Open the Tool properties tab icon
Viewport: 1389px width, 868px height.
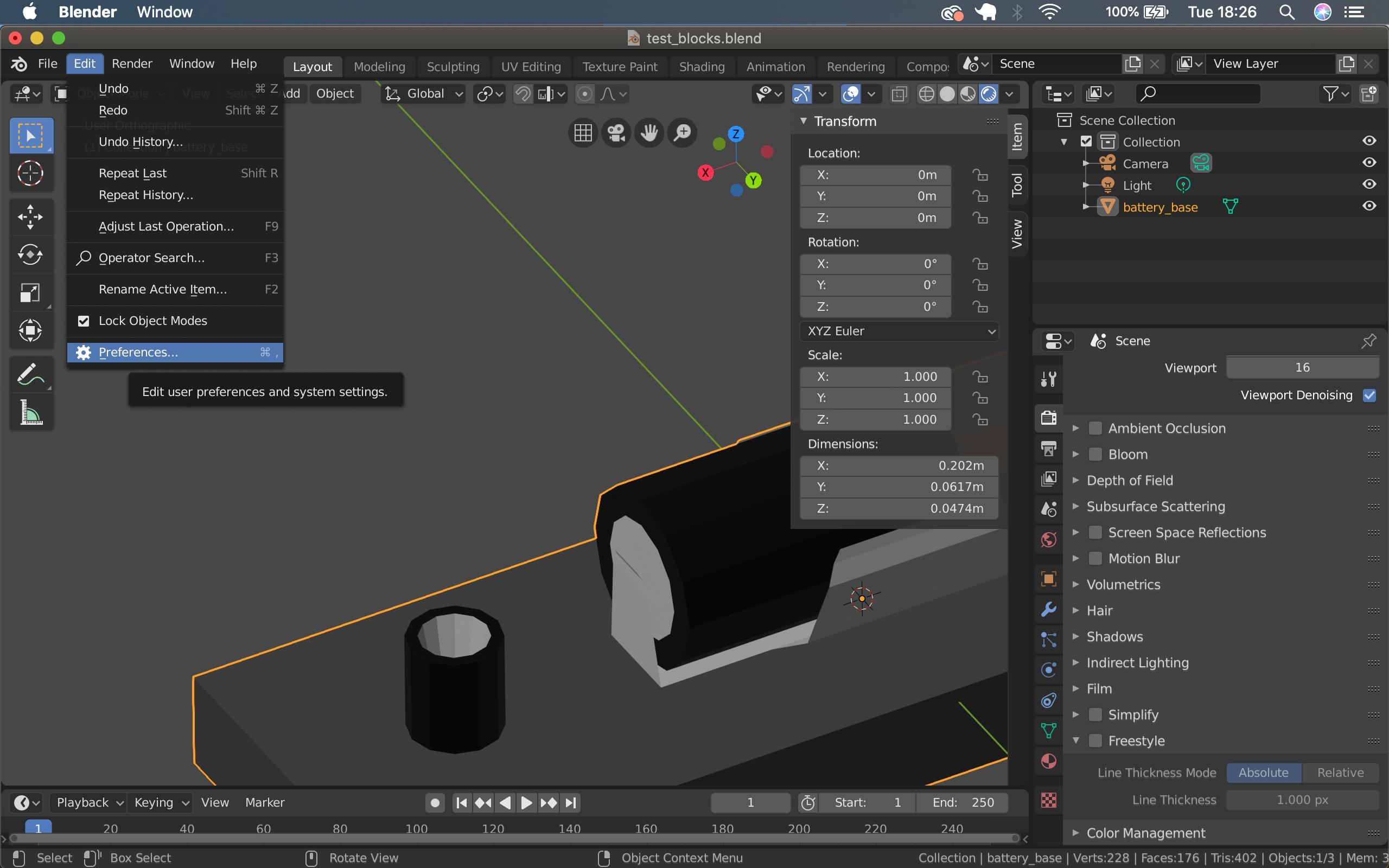[x=1048, y=379]
